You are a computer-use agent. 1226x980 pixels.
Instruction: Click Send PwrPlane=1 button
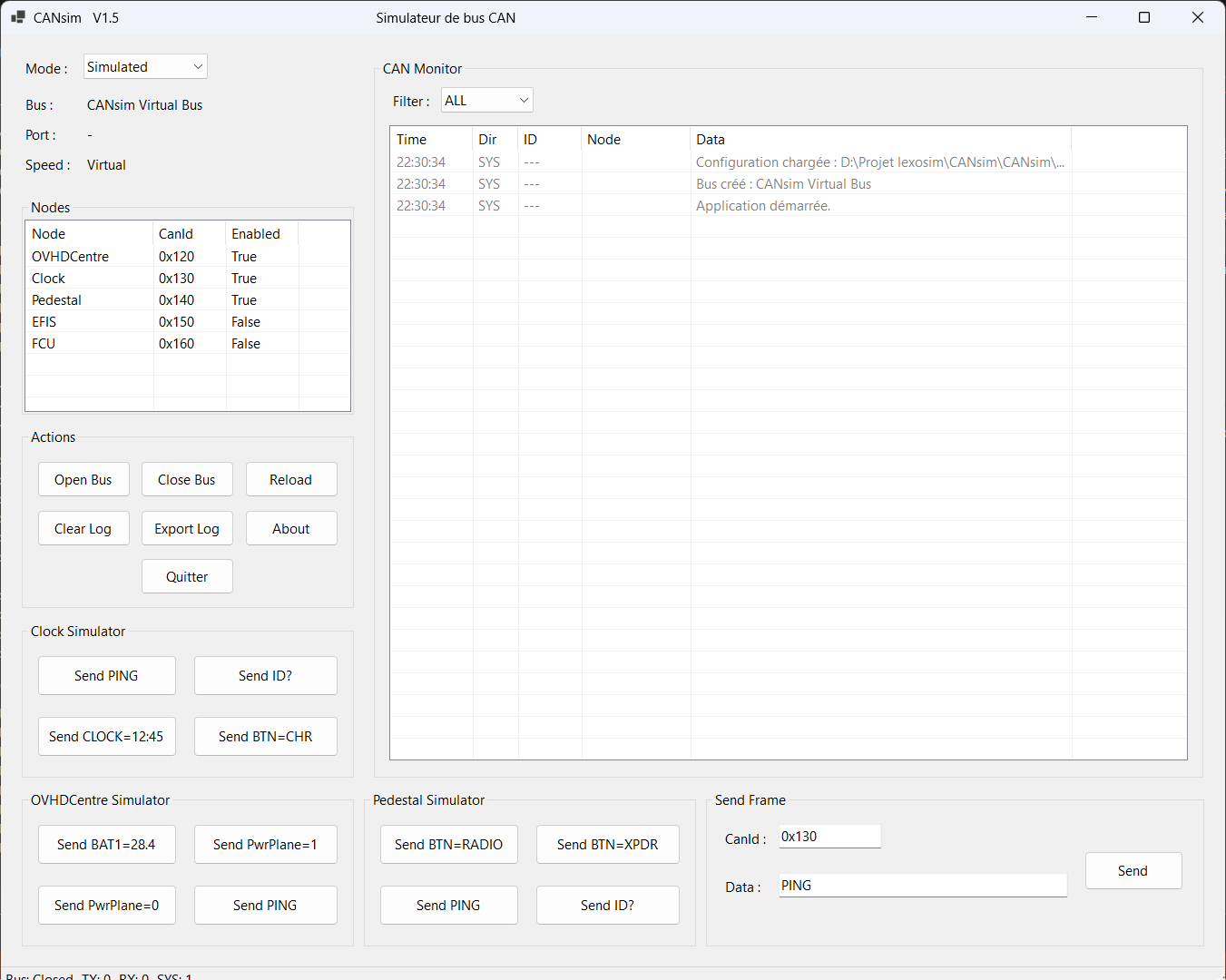click(x=265, y=845)
